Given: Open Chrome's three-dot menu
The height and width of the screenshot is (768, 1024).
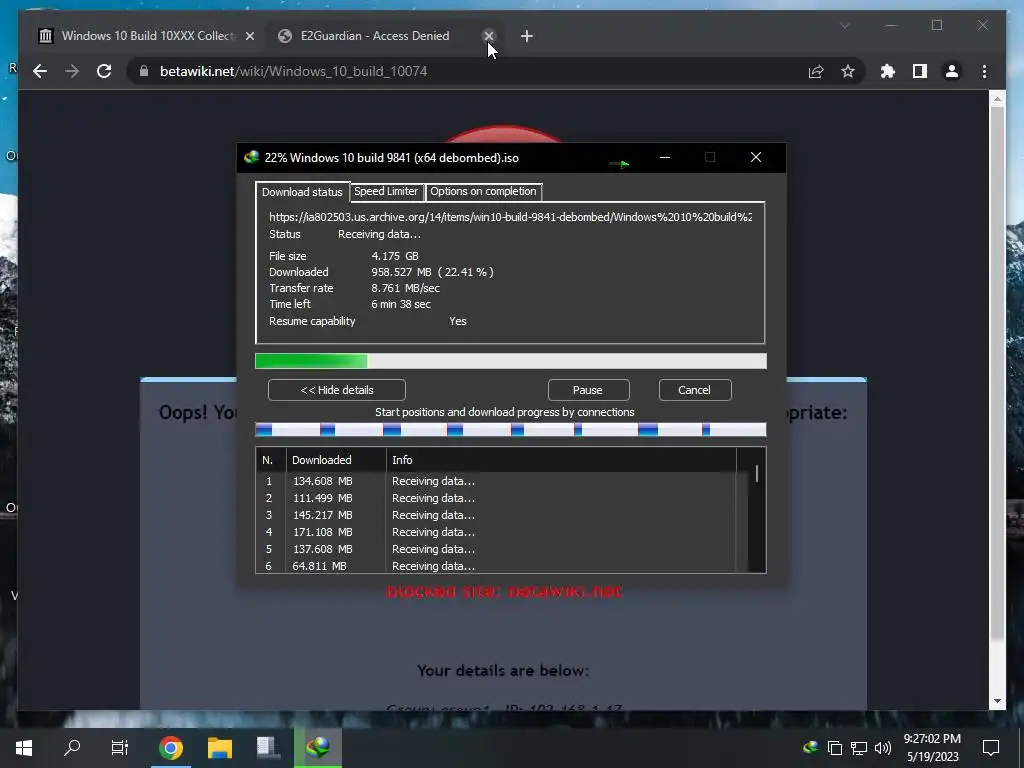Looking at the screenshot, I should tap(984, 71).
